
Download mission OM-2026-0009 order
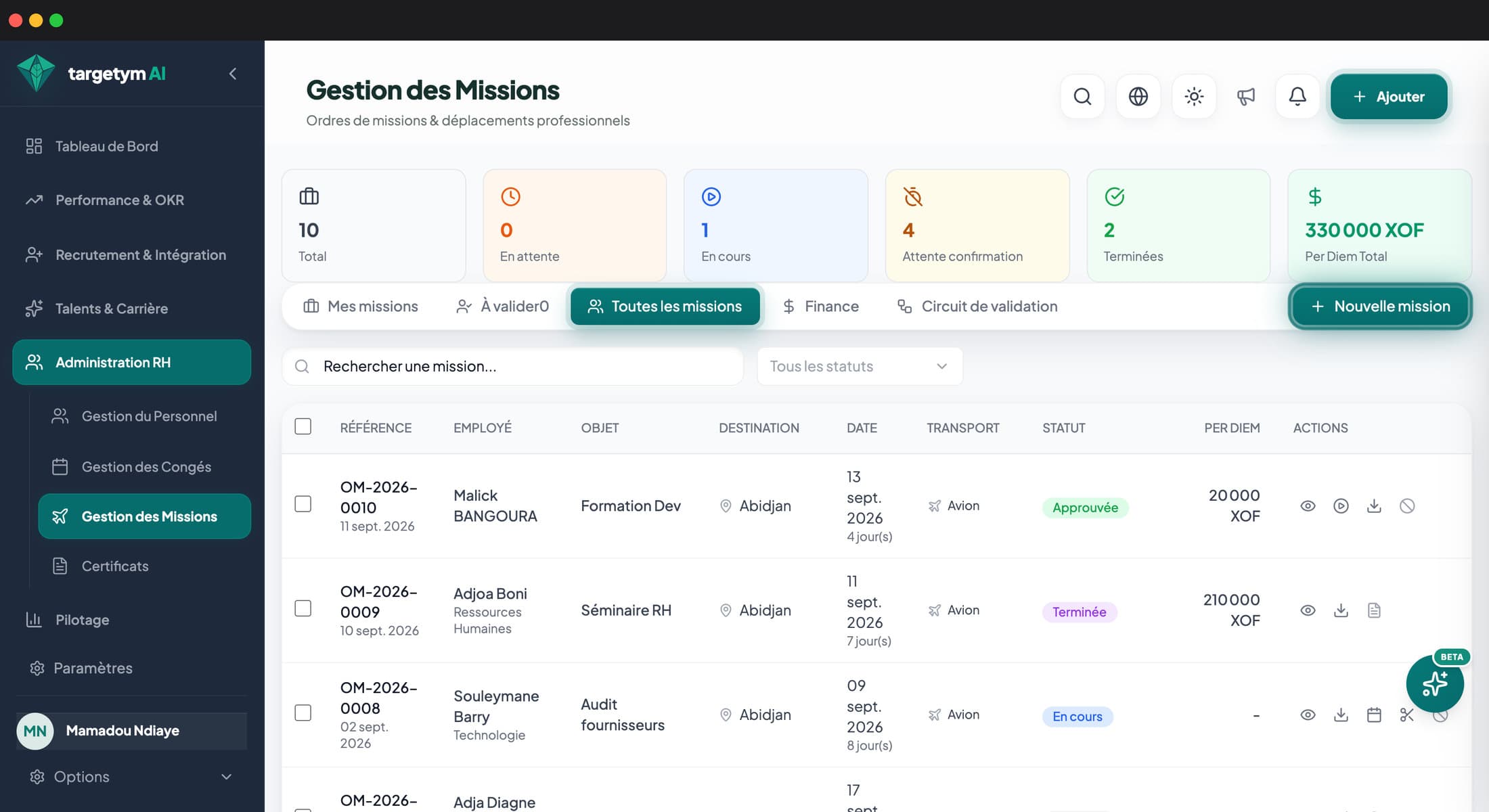click(x=1341, y=610)
